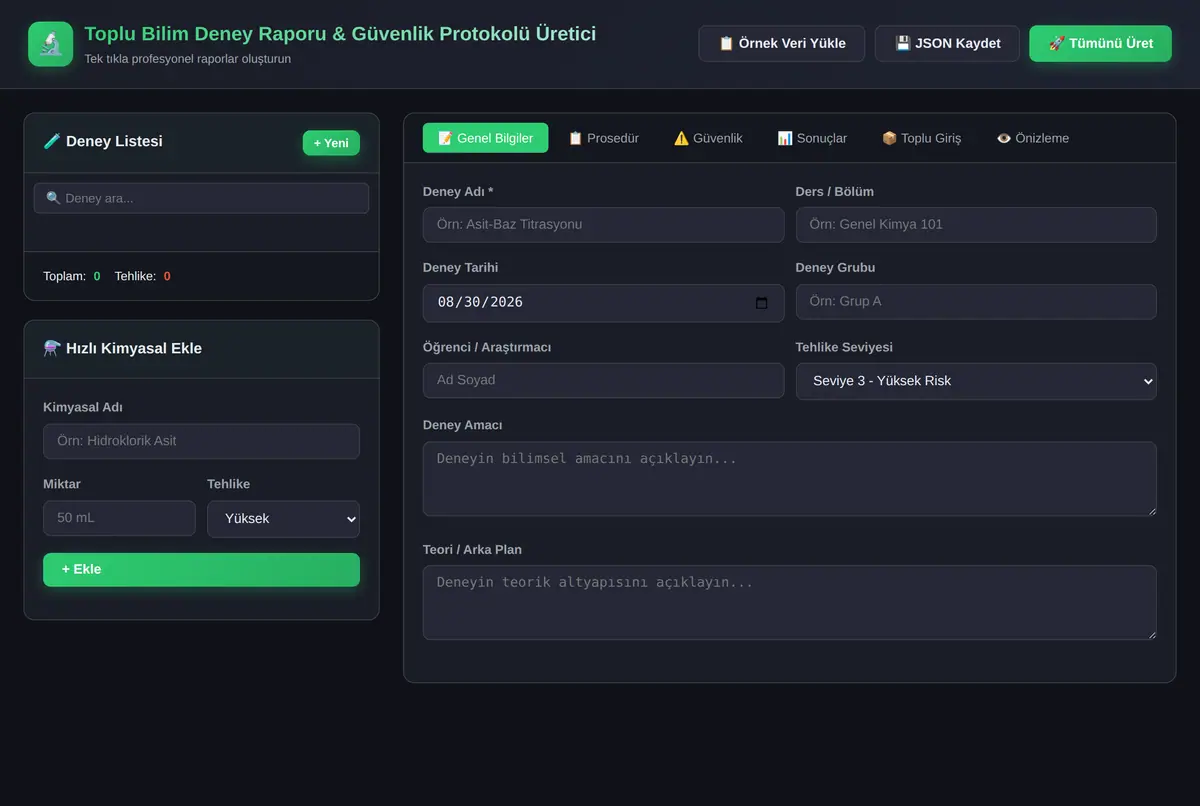The width and height of the screenshot is (1200, 806).
Task: Open the calendar picker icon in Deney Tarihi
Action: [x=762, y=302]
